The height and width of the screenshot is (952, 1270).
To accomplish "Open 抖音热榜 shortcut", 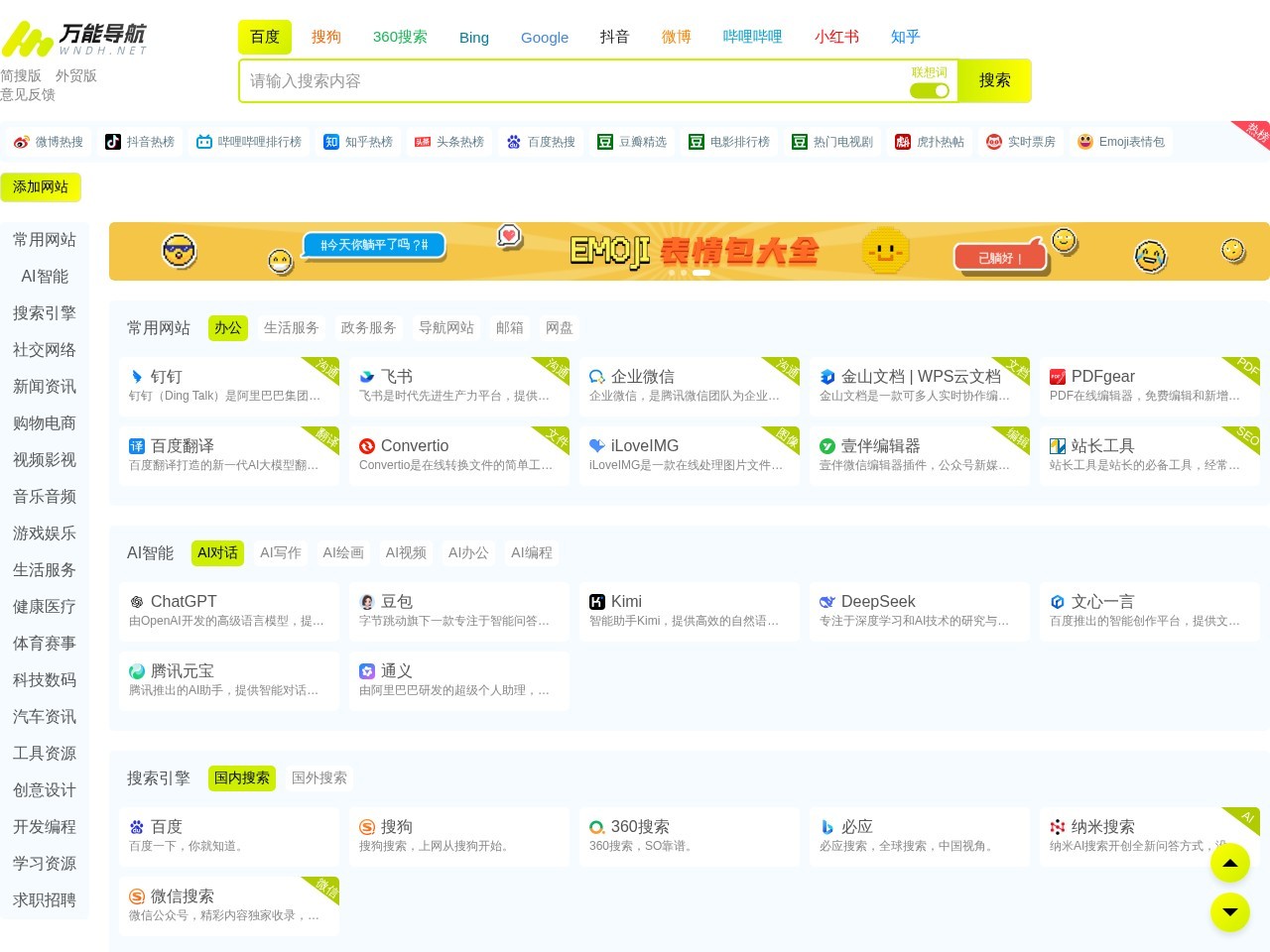I will 140,142.
